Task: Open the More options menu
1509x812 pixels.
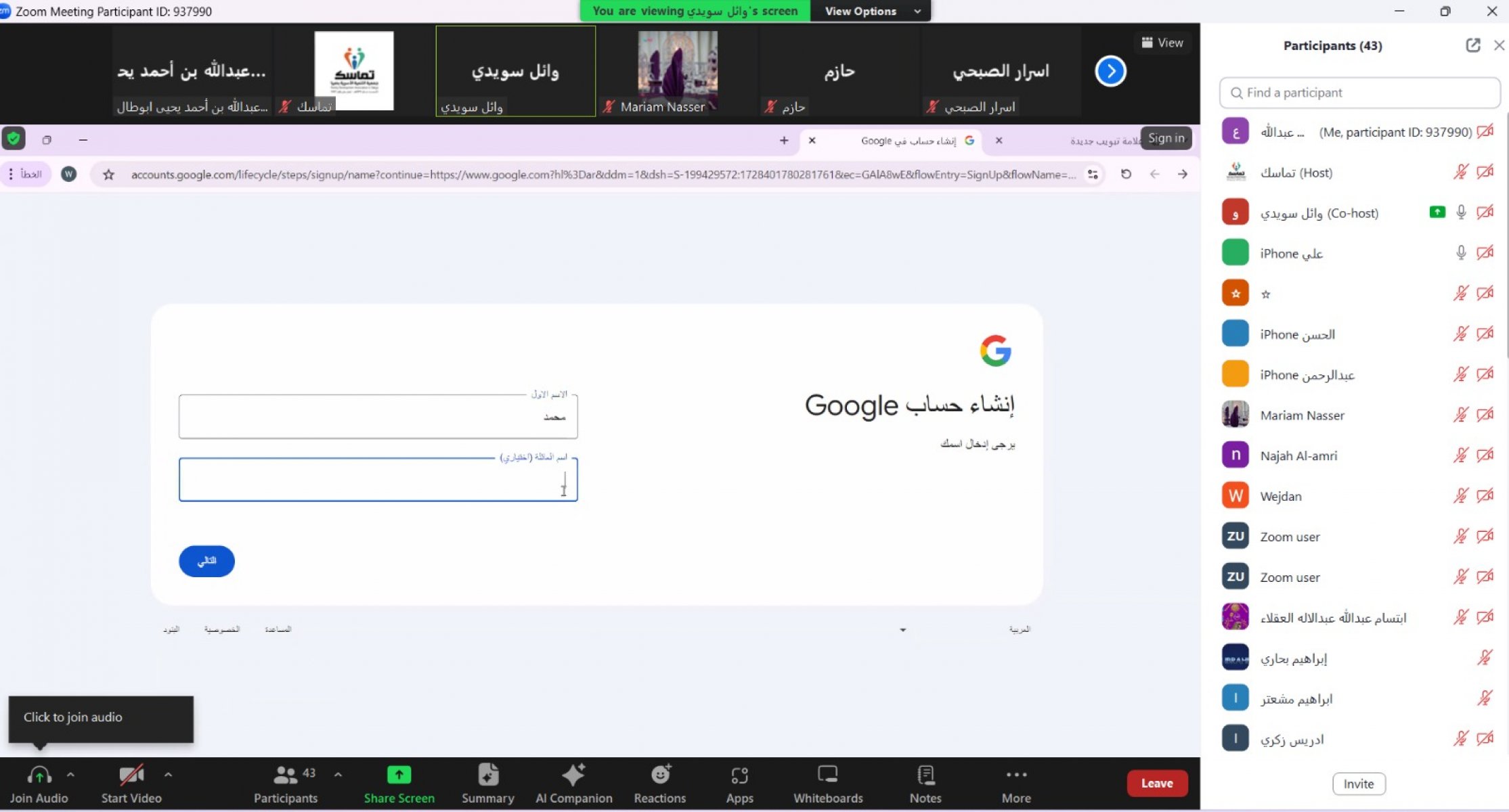Action: click(1016, 784)
